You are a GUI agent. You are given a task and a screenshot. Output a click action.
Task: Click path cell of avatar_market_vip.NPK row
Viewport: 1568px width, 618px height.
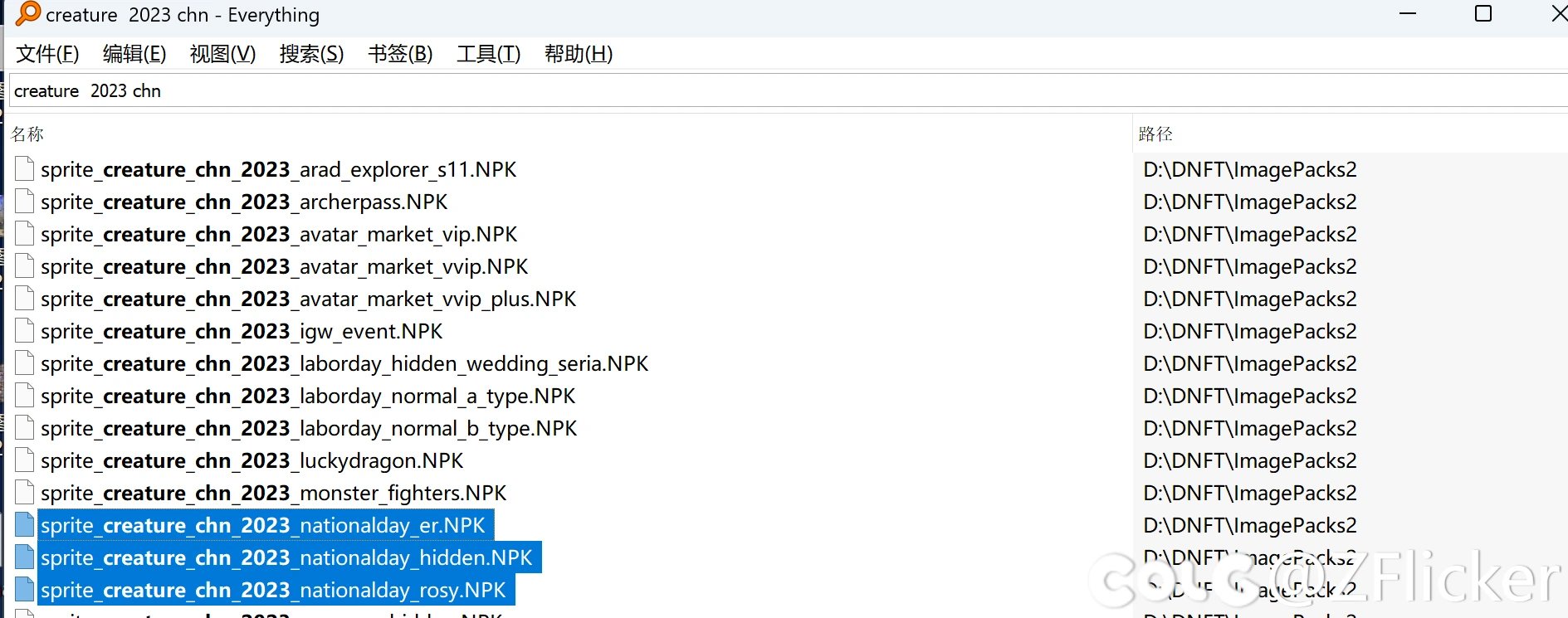(x=1249, y=234)
